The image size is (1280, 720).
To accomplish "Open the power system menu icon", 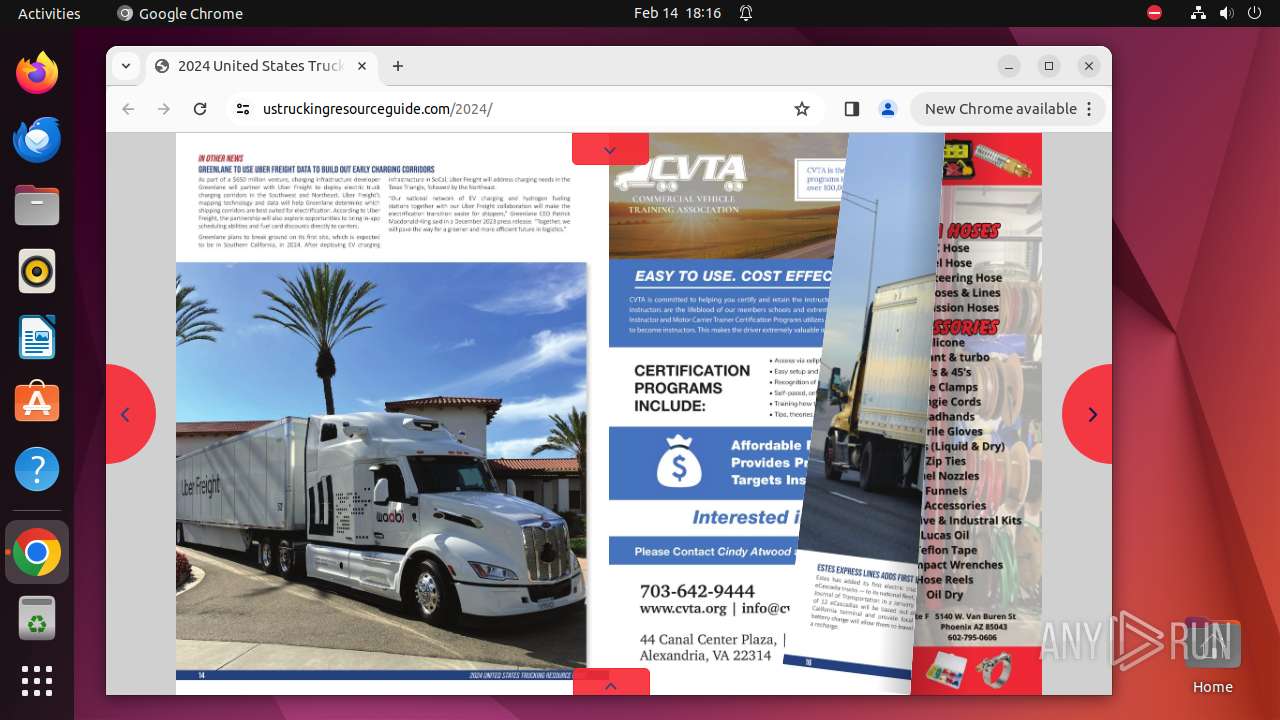I will point(1255,13).
